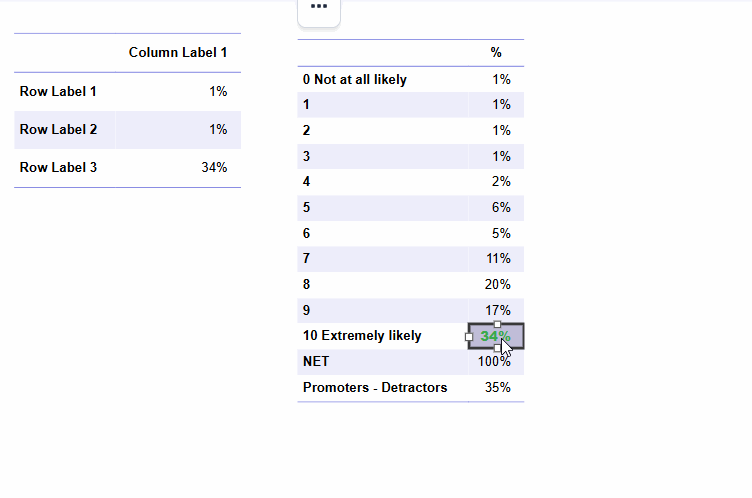Screen dimensions: 752x498
Task: Click the 20% value in row 8
Action: pyautogui.click(x=497, y=285)
